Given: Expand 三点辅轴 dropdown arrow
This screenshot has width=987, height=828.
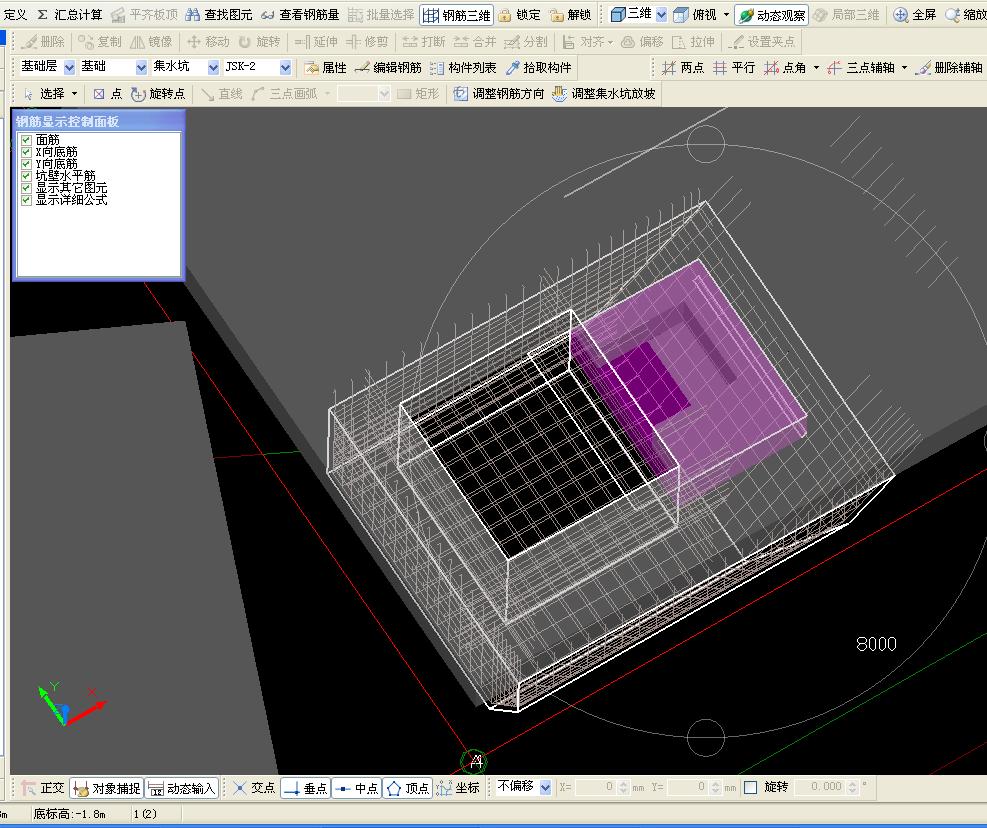Looking at the screenshot, I should click(x=905, y=67).
